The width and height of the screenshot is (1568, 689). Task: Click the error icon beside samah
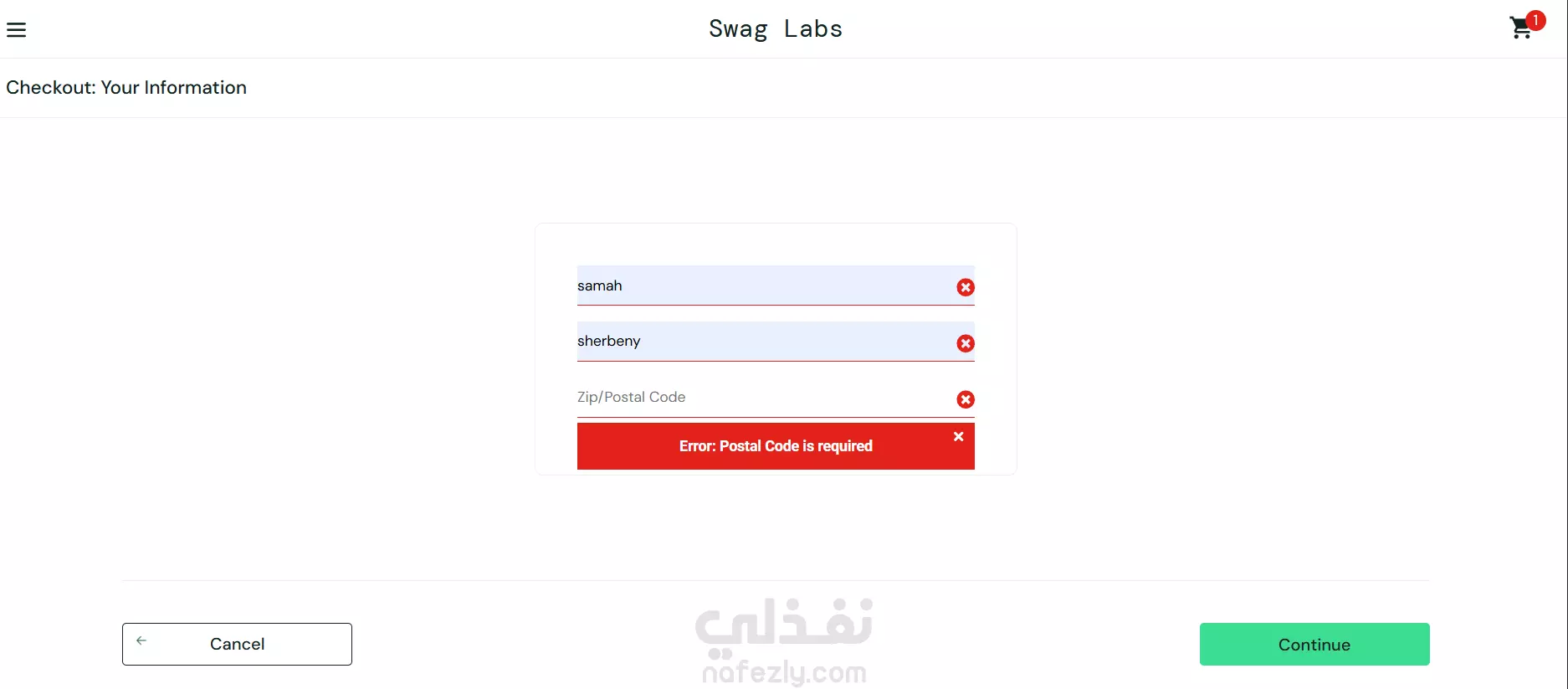[x=966, y=287]
